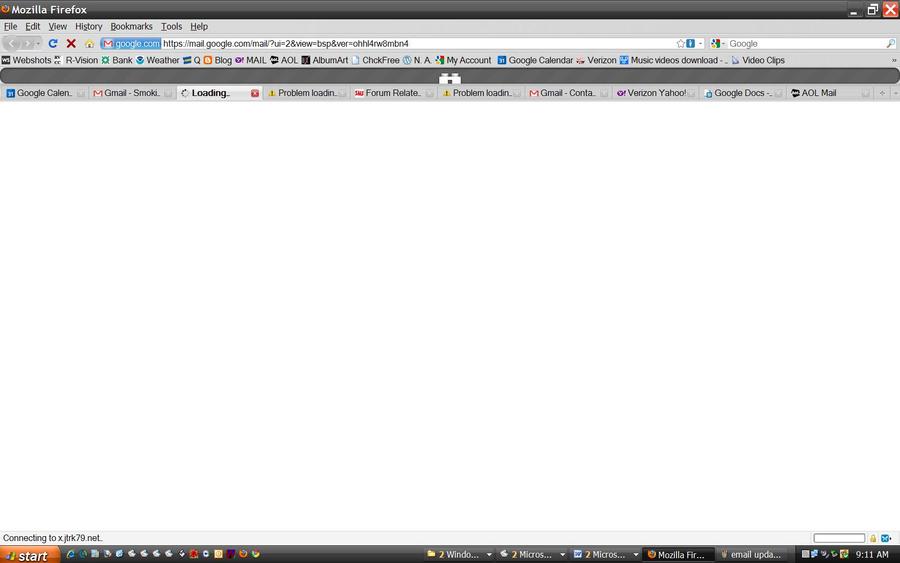Click the page load progress bar
Screen dimensions: 900x563
pyautogui.click(x=838, y=538)
